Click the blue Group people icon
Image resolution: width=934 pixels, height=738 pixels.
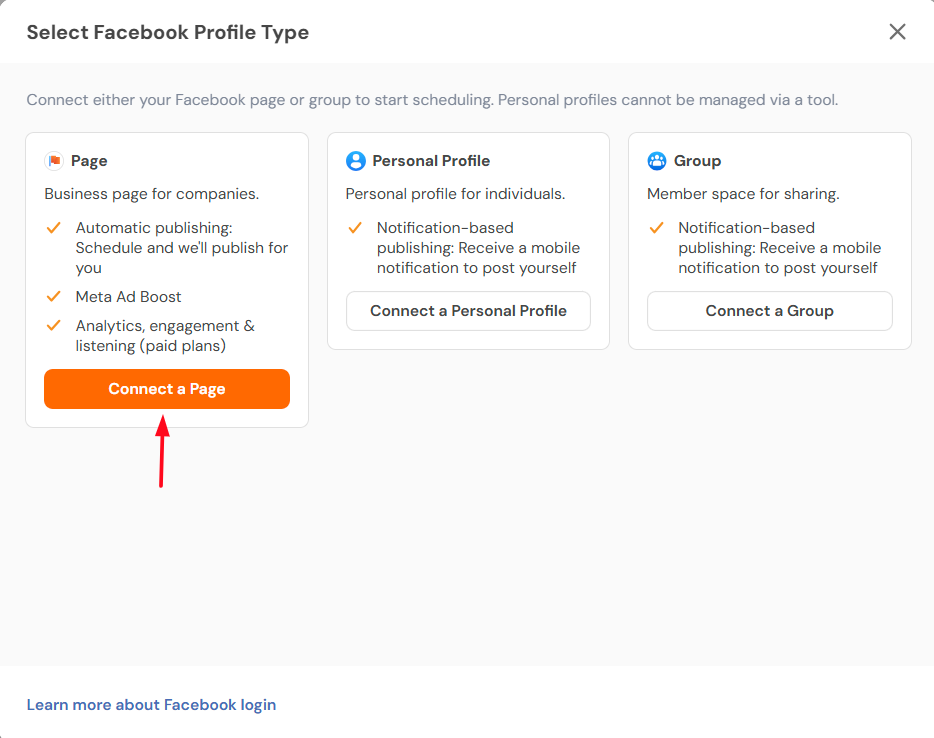tap(657, 161)
